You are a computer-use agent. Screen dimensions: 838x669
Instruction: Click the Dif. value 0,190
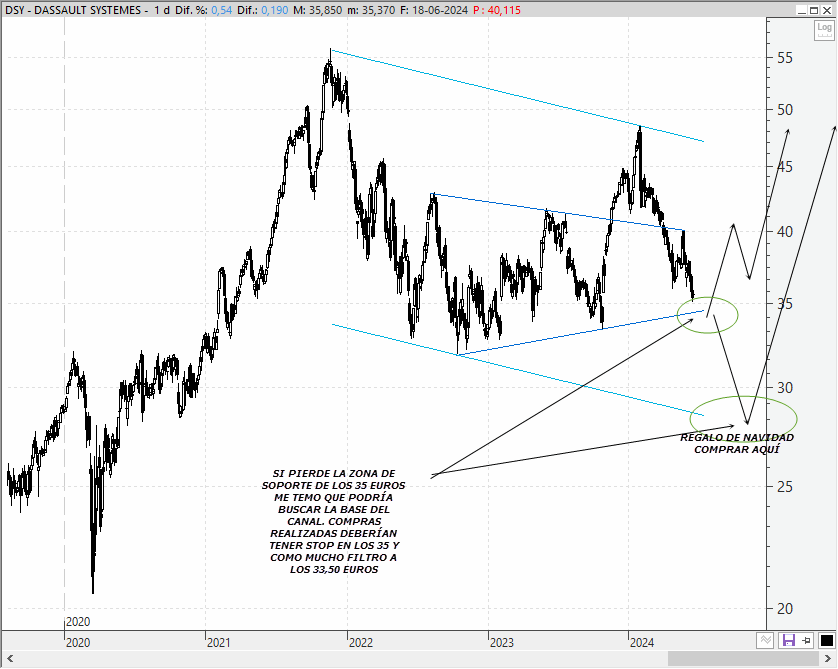pyautogui.click(x=275, y=10)
